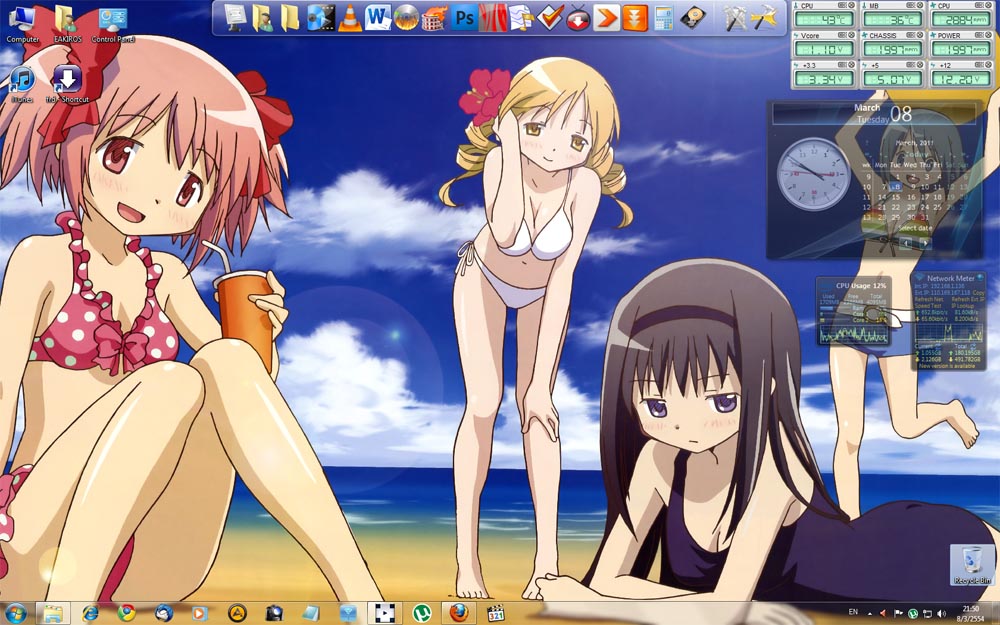The height and width of the screenshot is (625, 1000).
Task: Click the +12 voltage readout
Action: [960, 79]
